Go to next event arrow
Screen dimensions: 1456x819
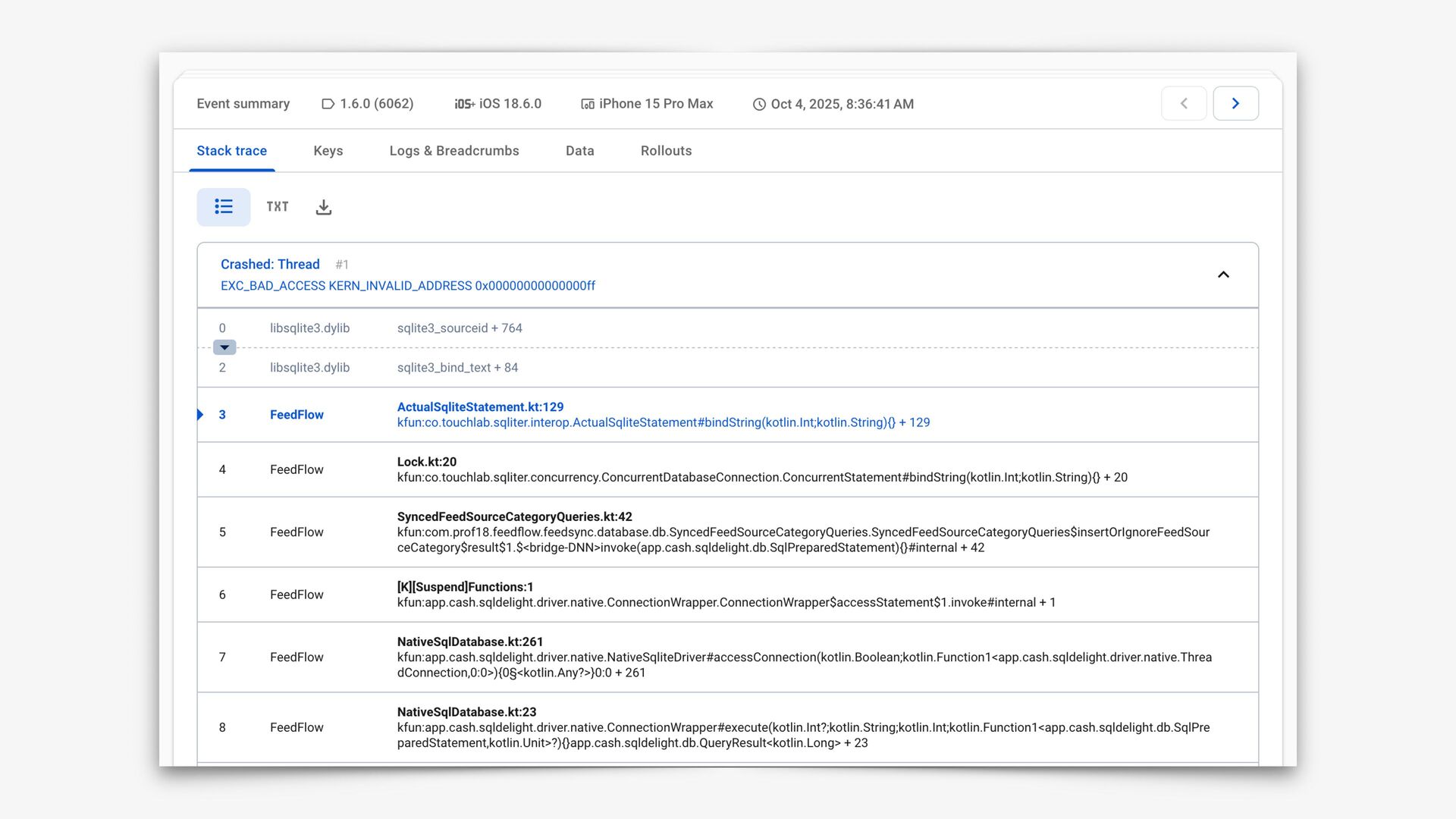tap(1235, 104)
